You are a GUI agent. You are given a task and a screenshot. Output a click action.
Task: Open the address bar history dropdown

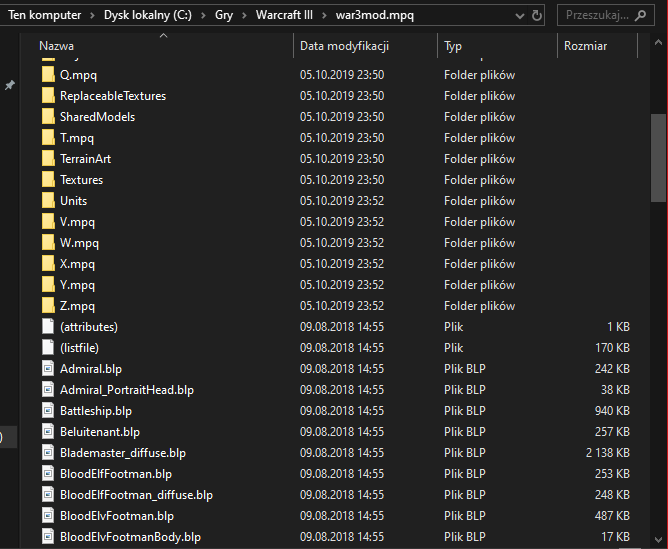pos(520,16)
